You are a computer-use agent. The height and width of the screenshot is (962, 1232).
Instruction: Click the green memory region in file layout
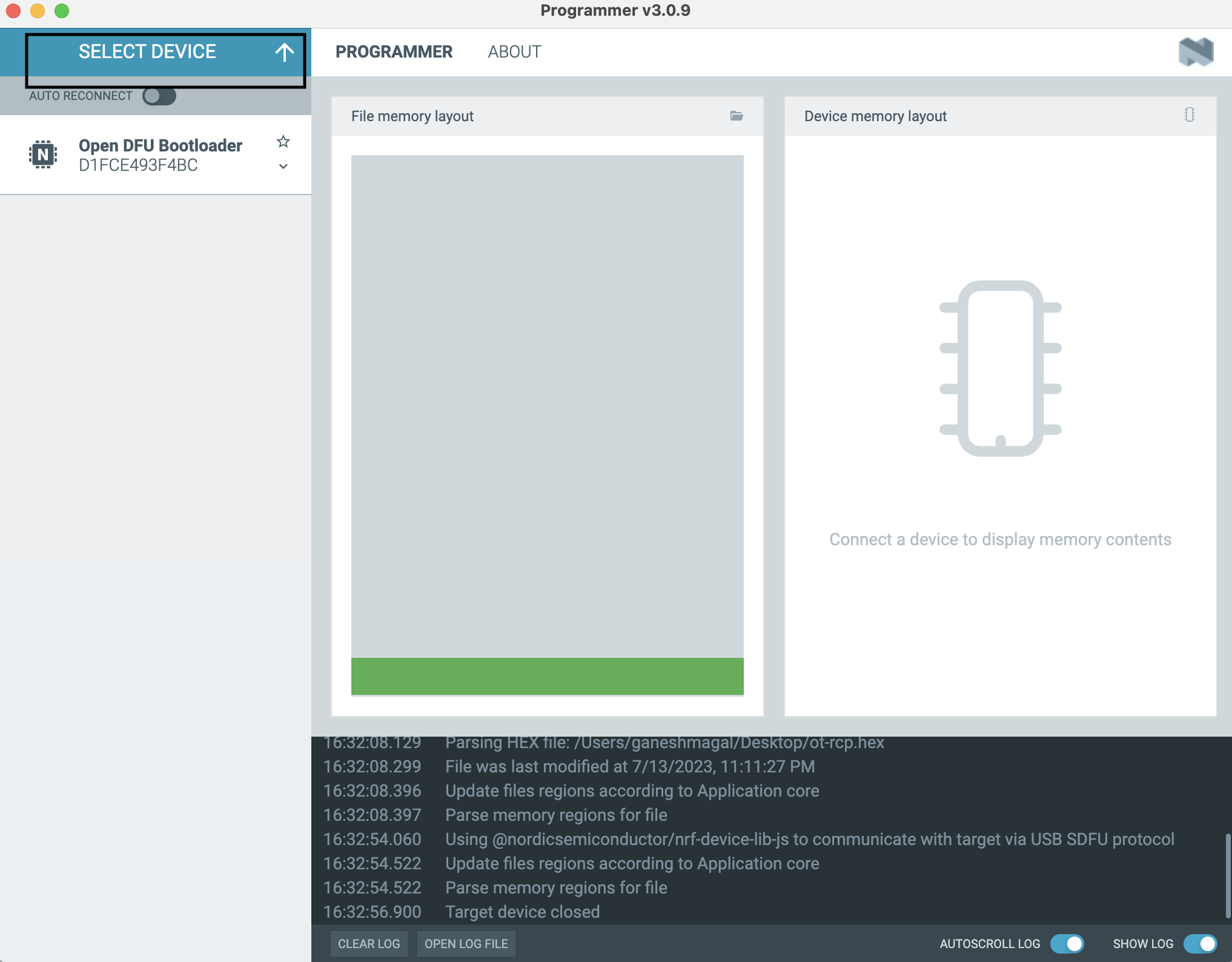(548, 676)
